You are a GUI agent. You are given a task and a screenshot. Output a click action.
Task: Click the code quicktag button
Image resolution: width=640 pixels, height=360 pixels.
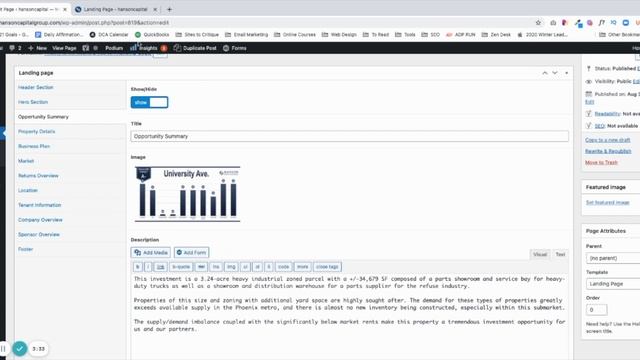(x=283, y=267)
